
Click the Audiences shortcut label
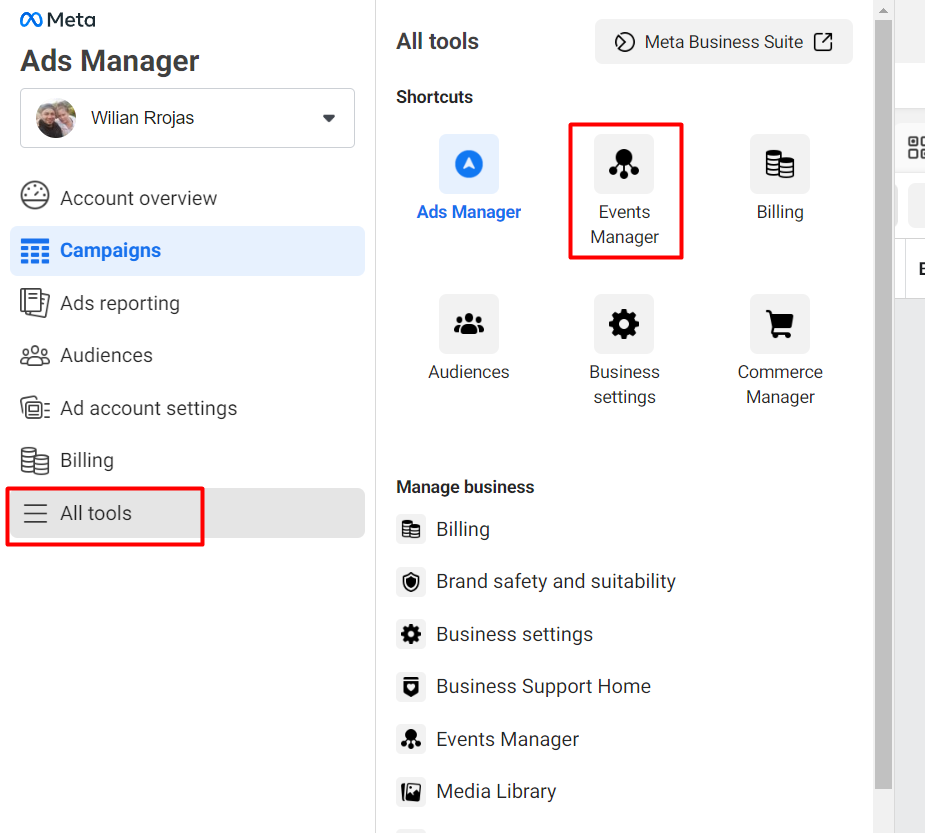(469, 372)
